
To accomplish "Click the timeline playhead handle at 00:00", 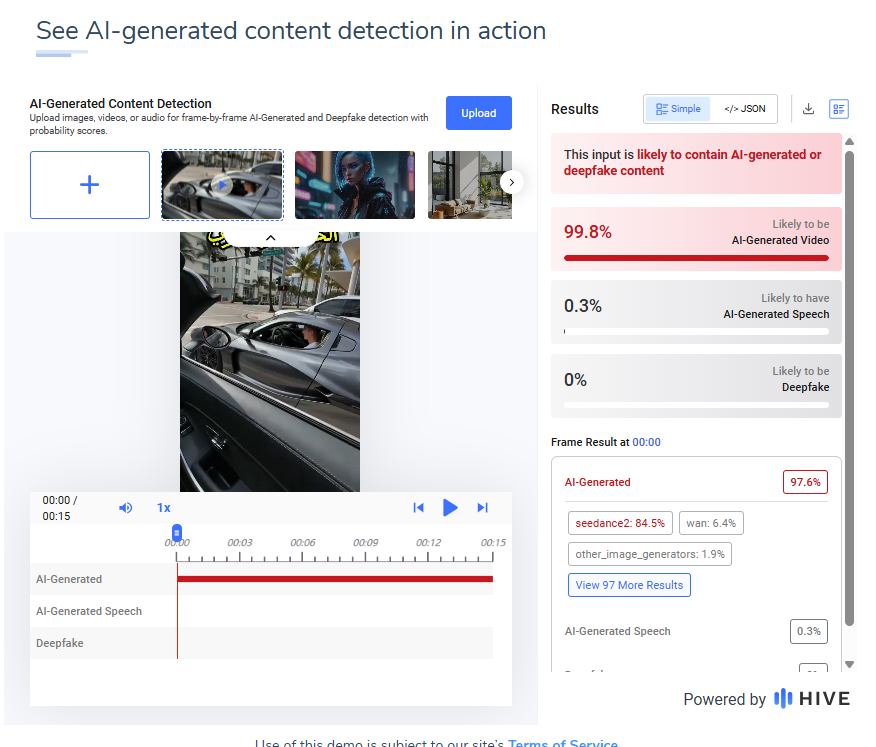I will click(177, 532).
